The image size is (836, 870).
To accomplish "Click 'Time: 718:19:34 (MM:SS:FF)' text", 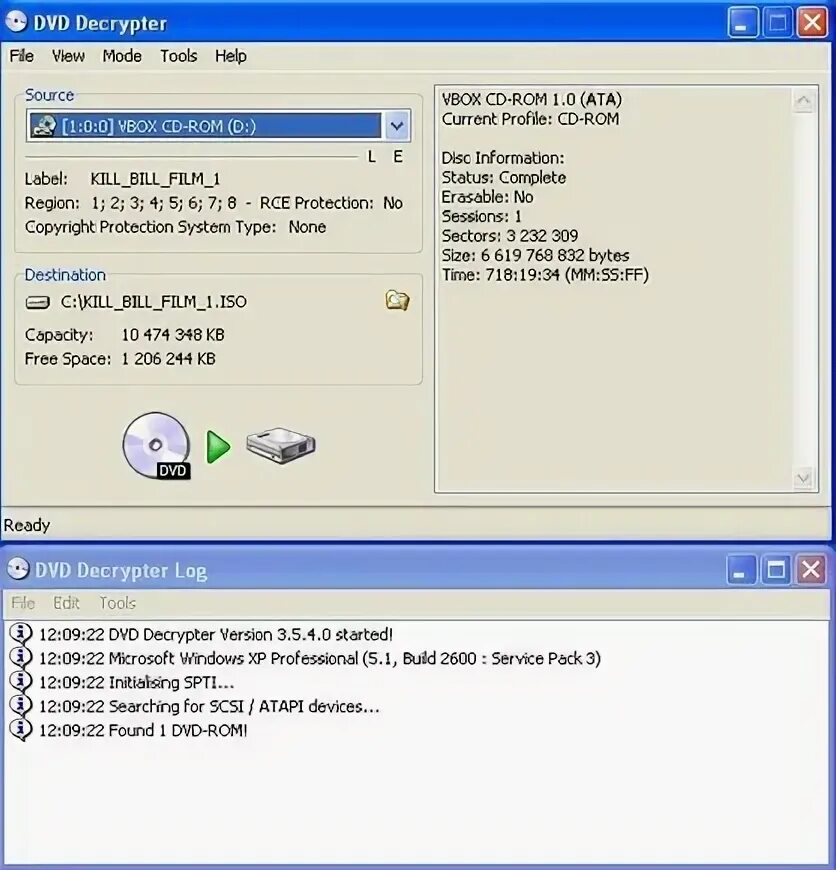I will 545,275.
